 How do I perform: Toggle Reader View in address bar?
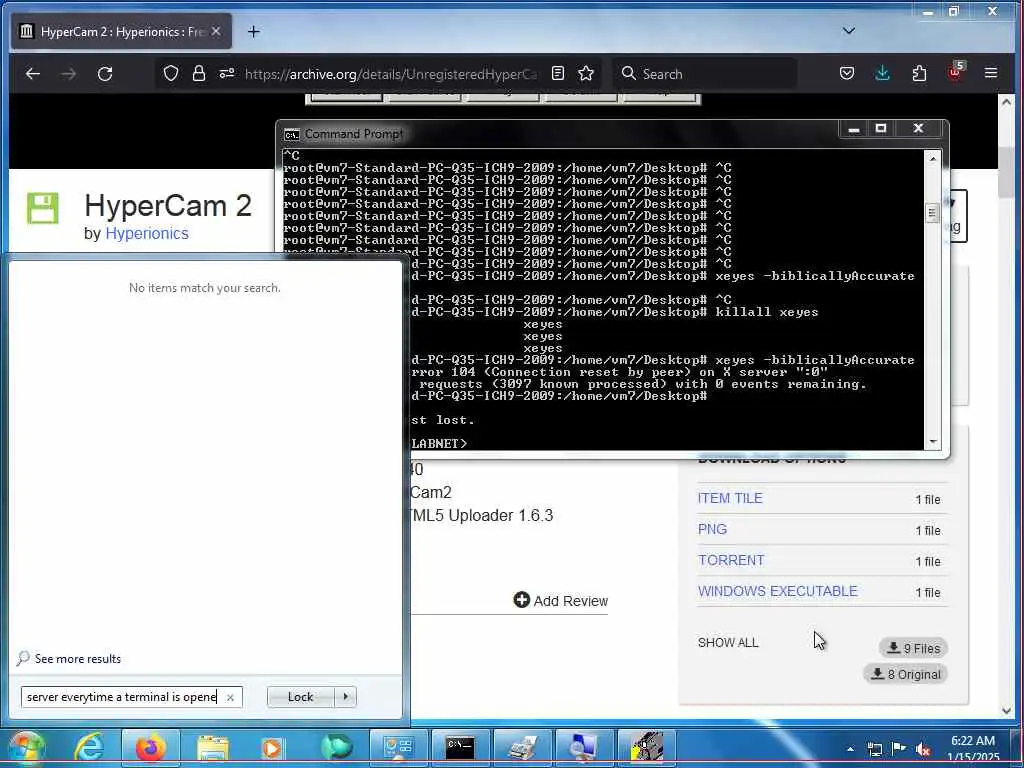click(x=558, y=74)
